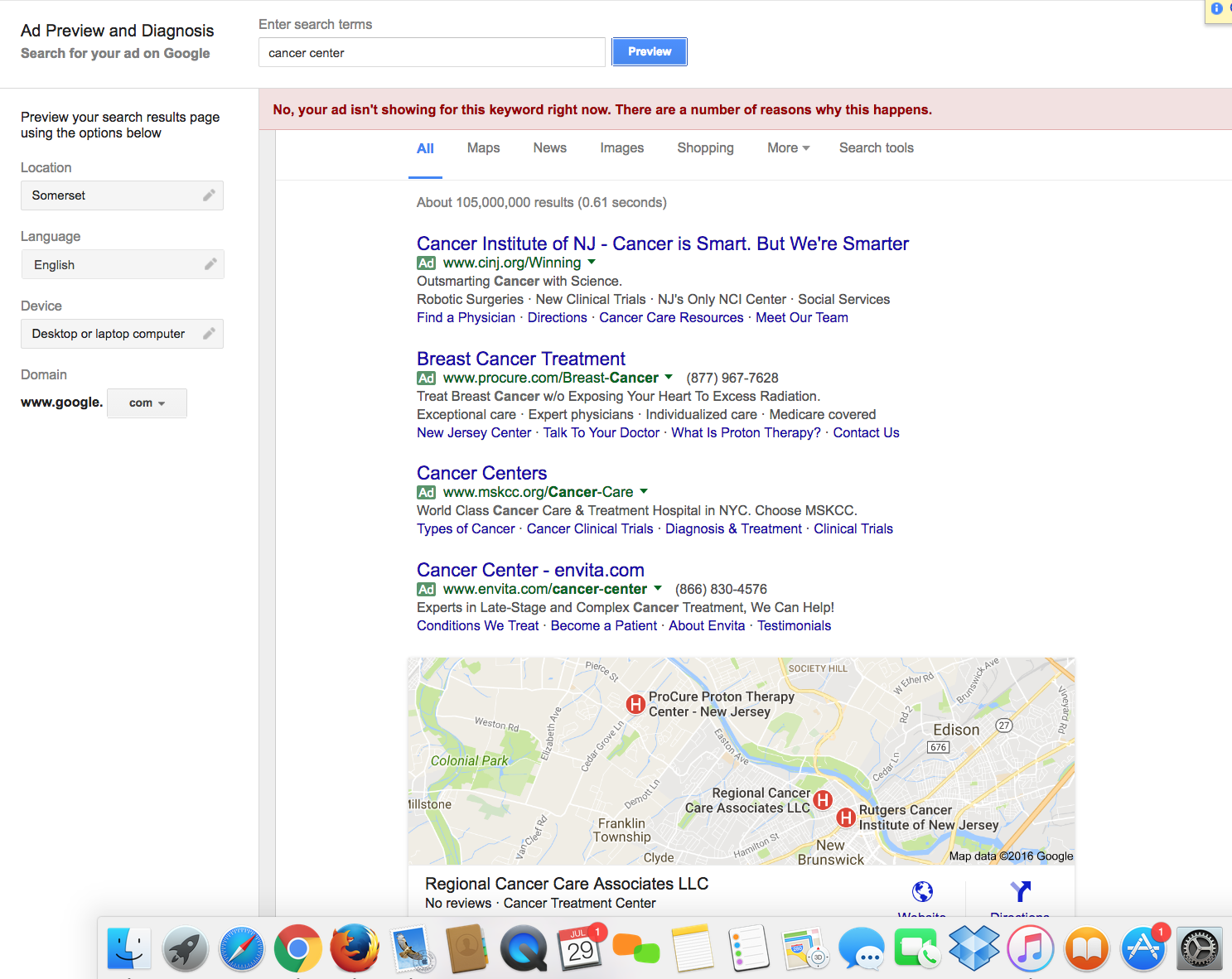Open Mail stamp icon in dock

(412, 948)
